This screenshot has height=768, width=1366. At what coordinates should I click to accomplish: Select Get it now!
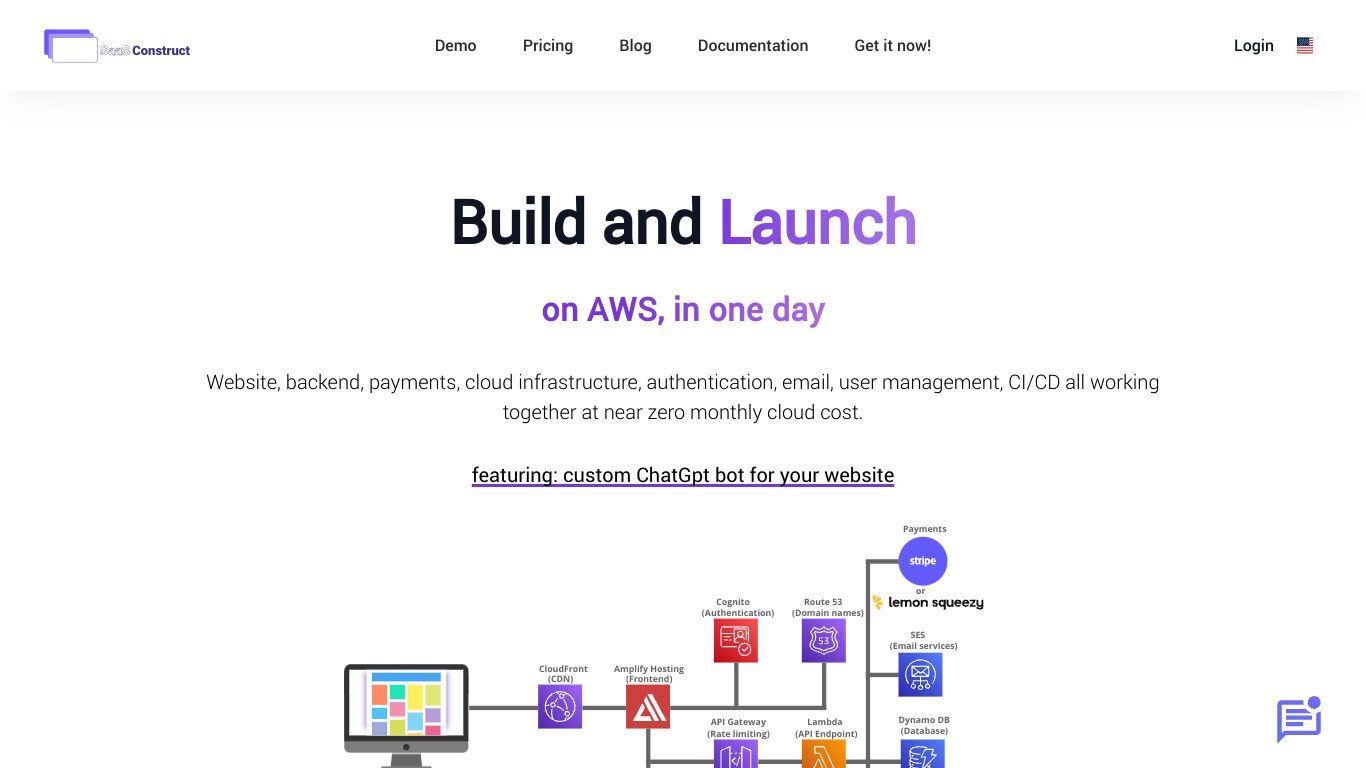[893, 46]
